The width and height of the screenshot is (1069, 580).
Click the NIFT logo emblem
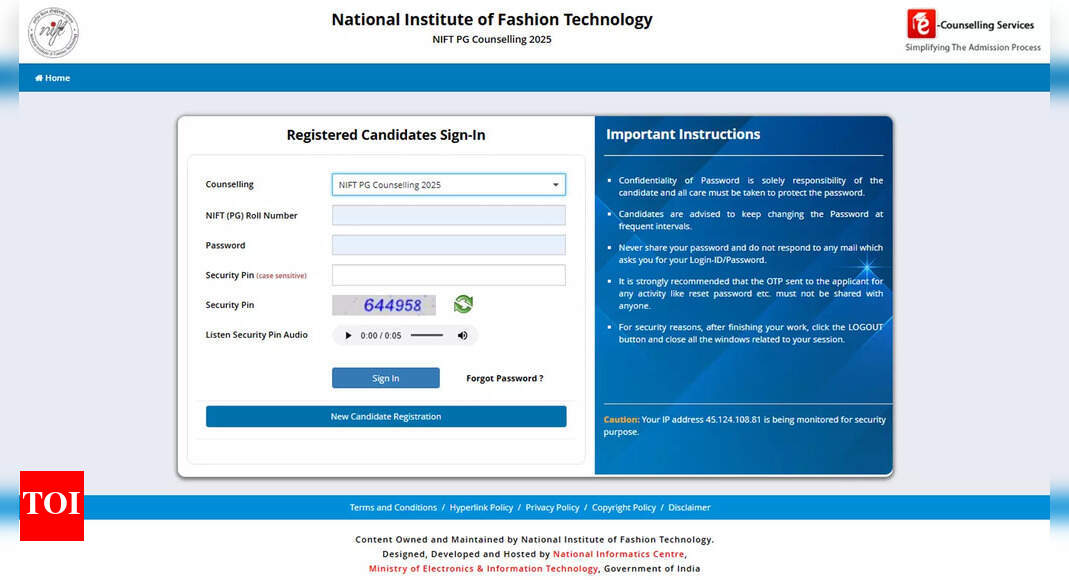(x=53, y=32)
